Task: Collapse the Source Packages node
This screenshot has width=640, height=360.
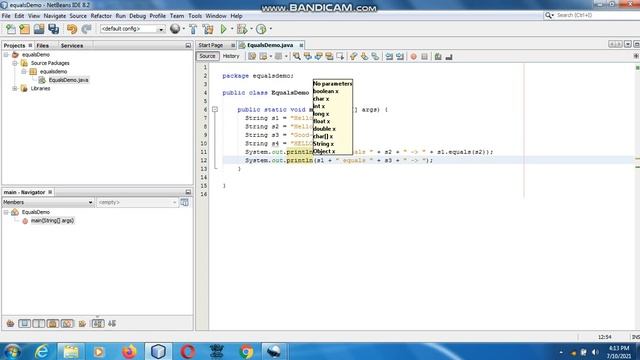Action: tap(15, 63)
